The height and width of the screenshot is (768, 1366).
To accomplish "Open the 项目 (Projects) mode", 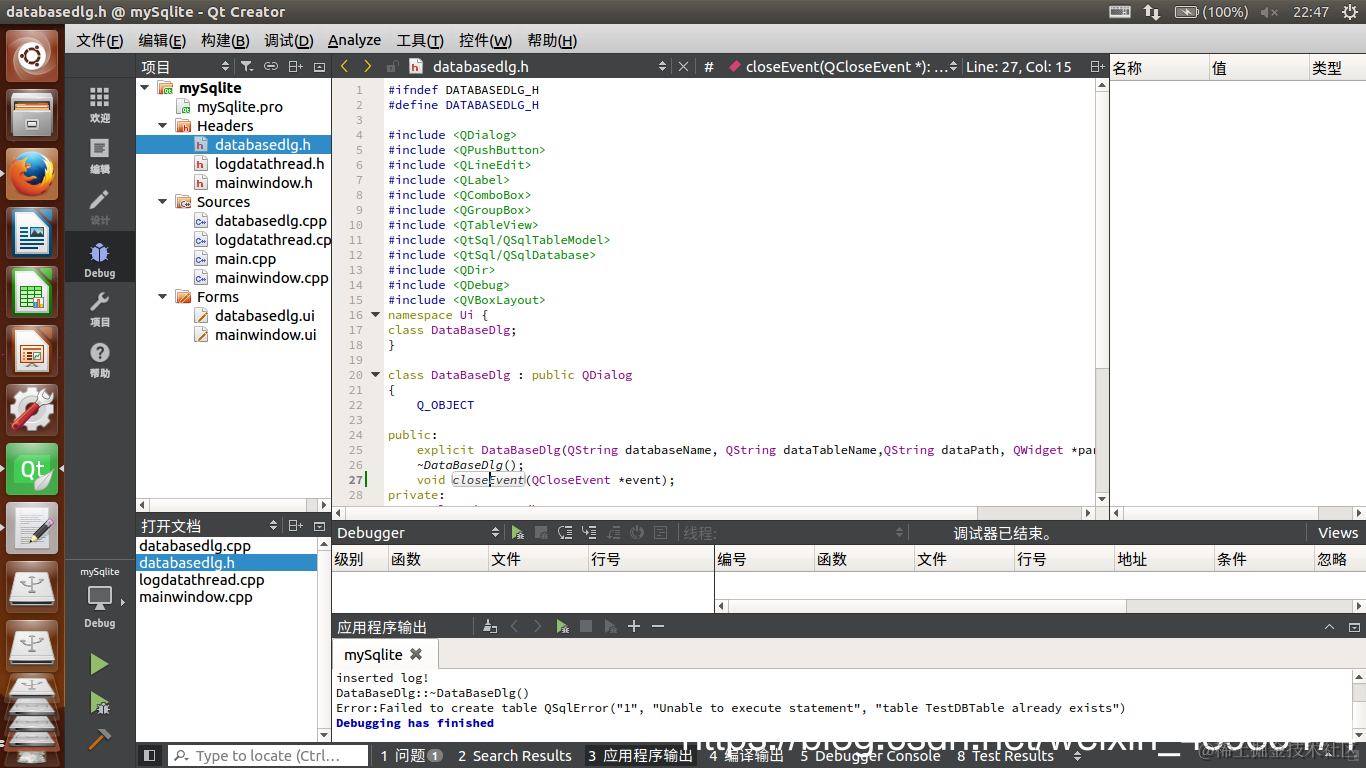I will (100, 308).
